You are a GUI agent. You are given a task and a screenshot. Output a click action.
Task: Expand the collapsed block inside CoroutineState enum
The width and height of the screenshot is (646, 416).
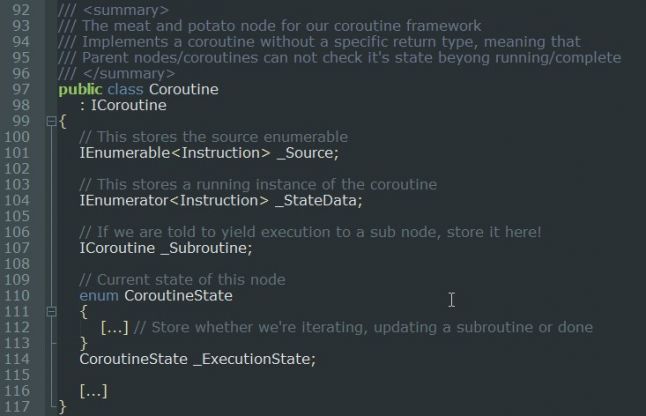click(114, 327)
